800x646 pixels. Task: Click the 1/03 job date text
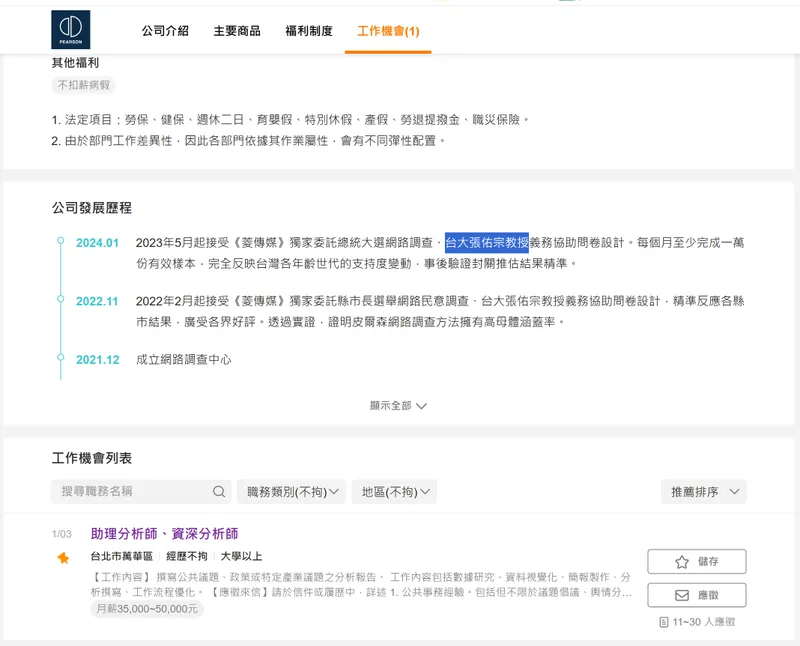[x=62, y=534]
